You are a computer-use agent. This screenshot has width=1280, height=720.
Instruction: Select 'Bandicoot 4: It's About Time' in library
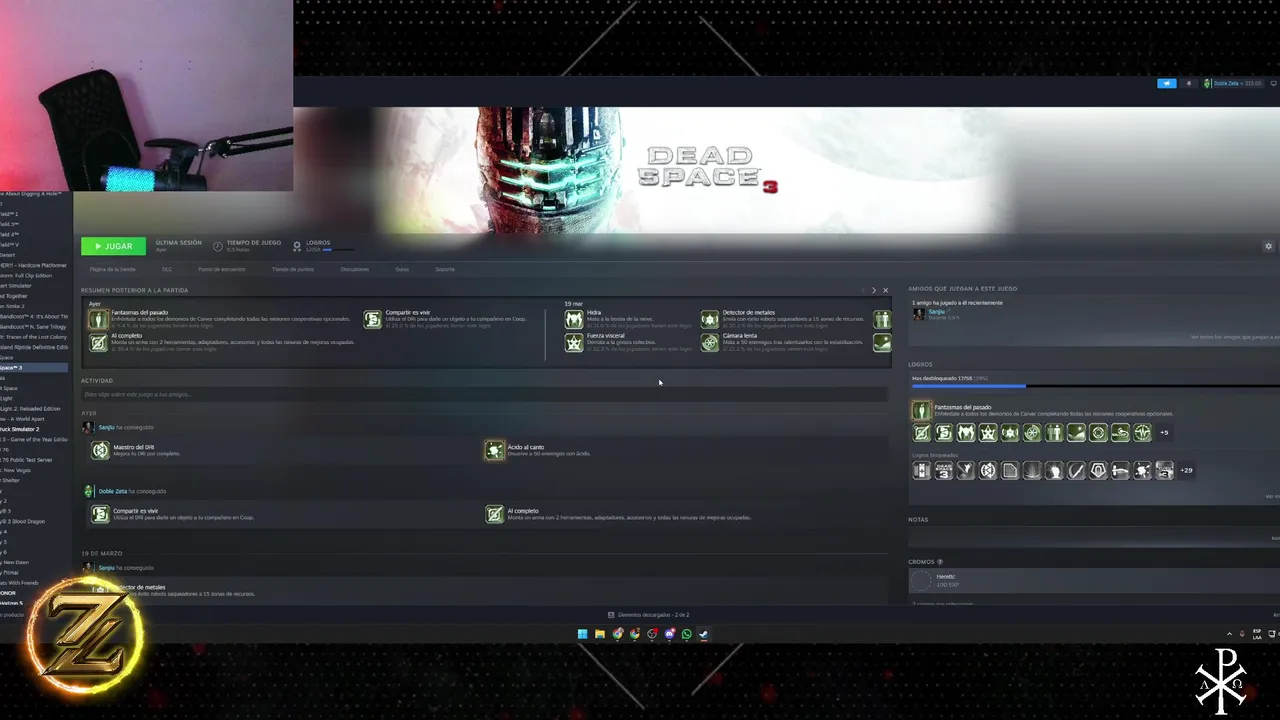point(33,316)
